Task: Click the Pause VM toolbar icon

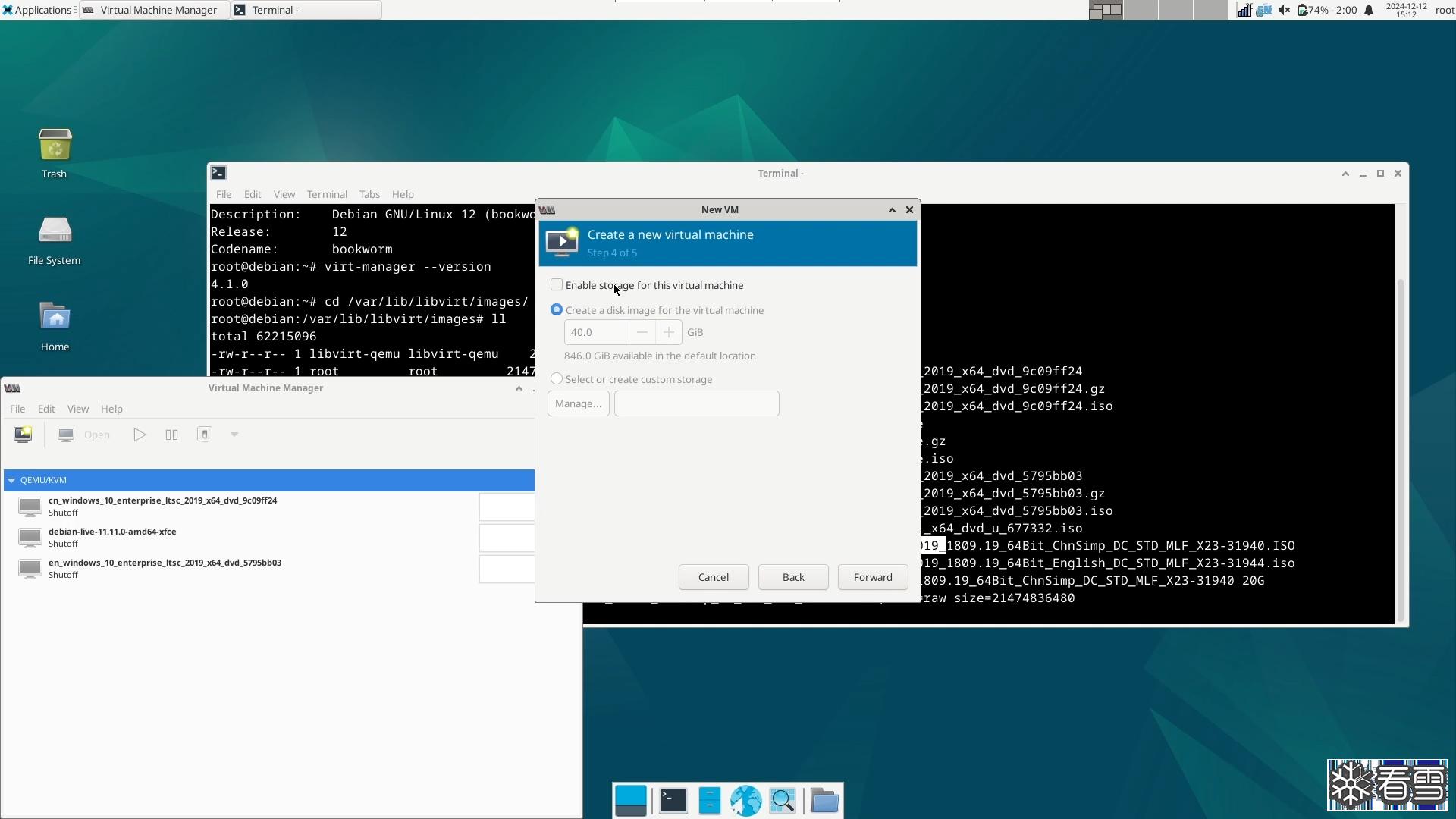Action: coord(171,435)
